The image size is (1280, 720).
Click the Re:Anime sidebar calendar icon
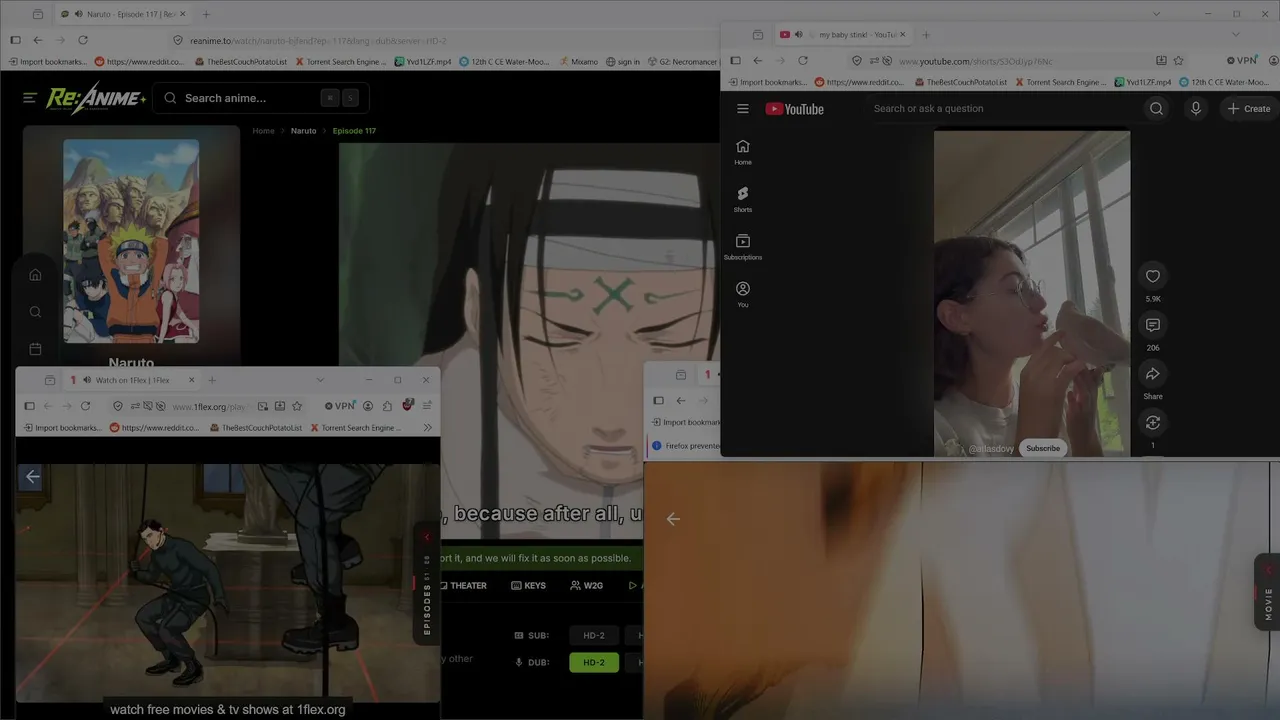coord(35,349)
